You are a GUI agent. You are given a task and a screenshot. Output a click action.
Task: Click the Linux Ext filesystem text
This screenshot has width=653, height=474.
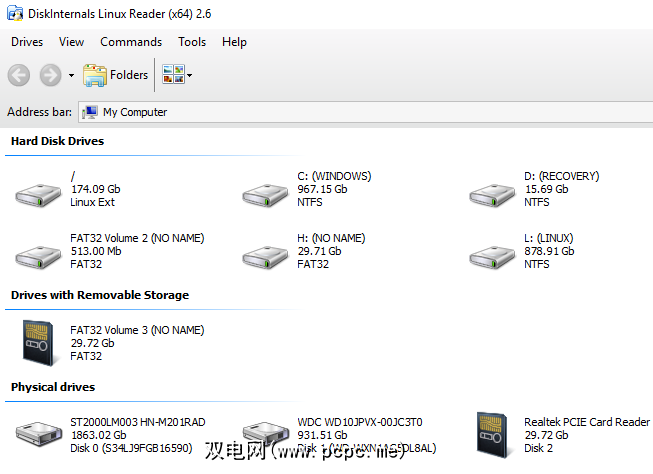point(92,202)
